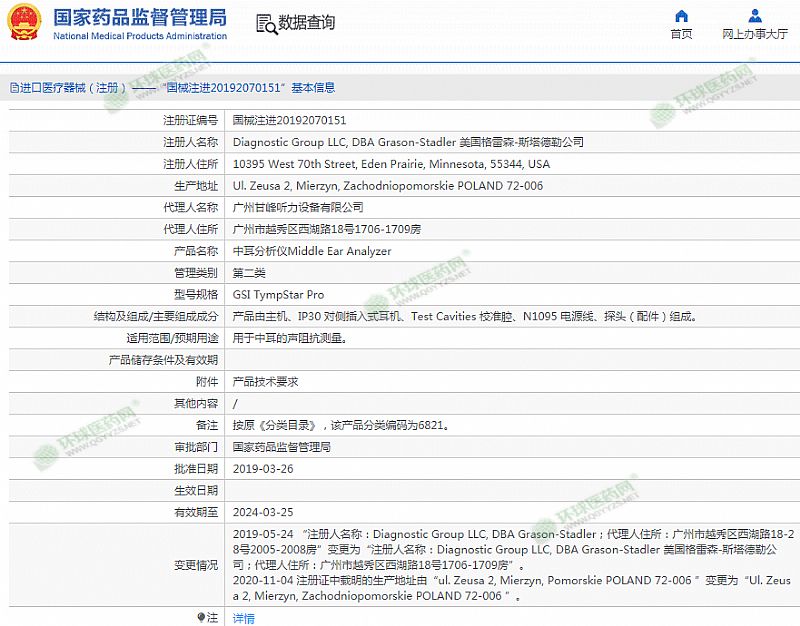
Task: Click 国家药品监督管理局 site title
Action: (139, 18)
